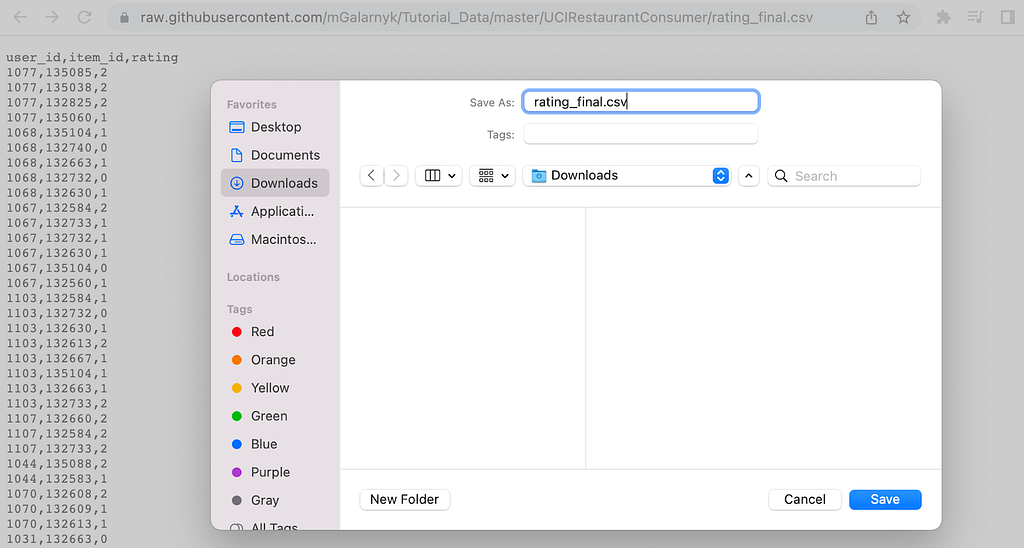Click the share icon in address bar
This screenshot has width=1024, height=548.
(871, 18)
